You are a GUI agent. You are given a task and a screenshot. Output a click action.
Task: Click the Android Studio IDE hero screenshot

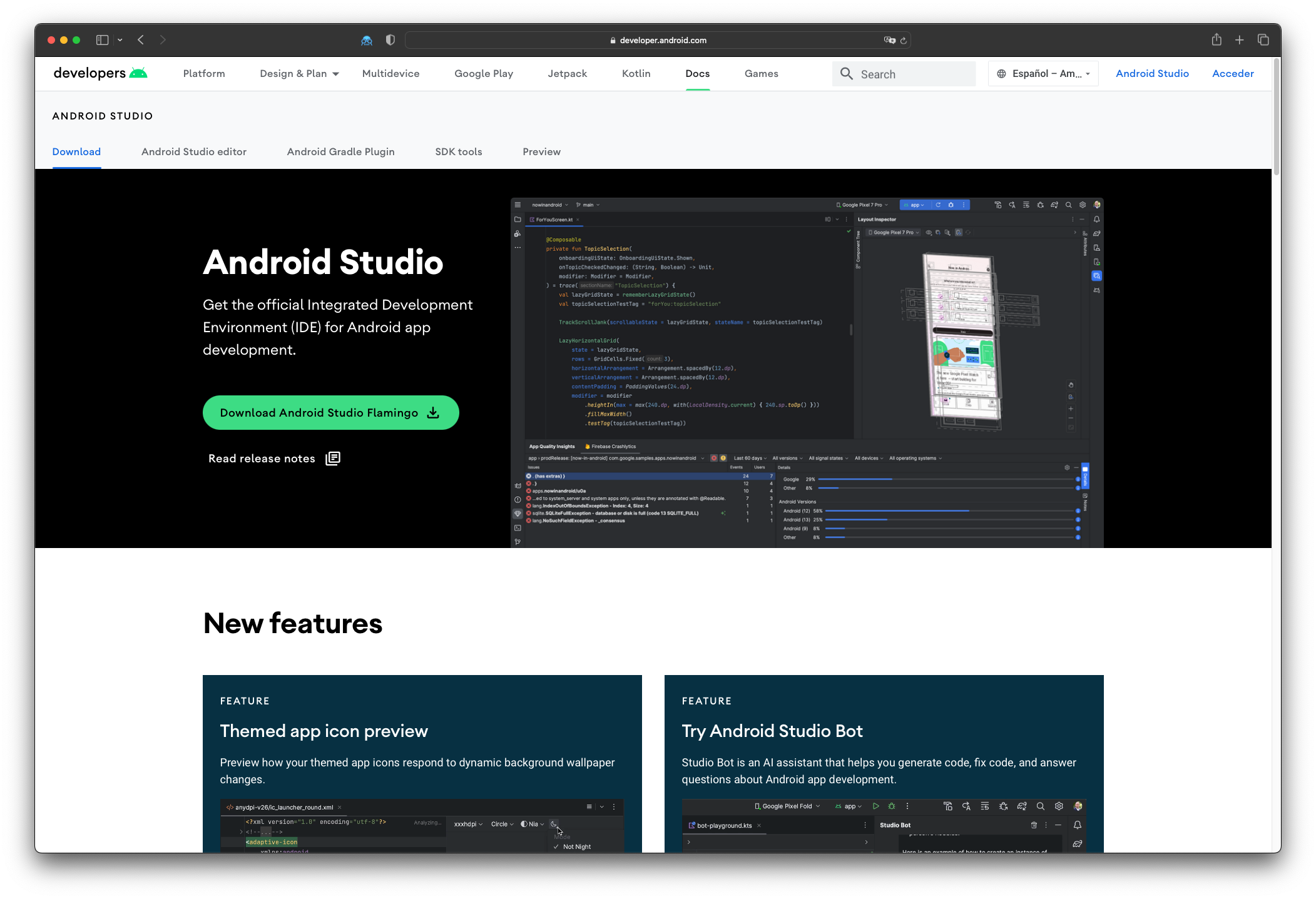807,373
